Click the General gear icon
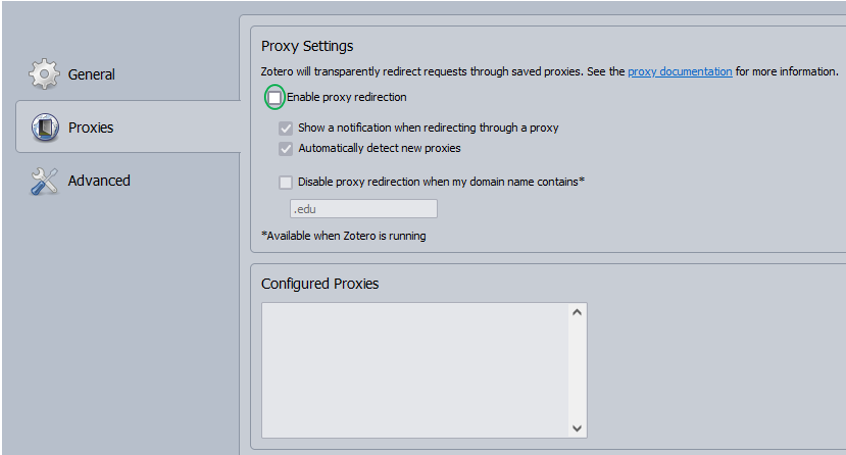Viewport: 846px width, 455px height. pyautogui.click(x=44, y=74)
